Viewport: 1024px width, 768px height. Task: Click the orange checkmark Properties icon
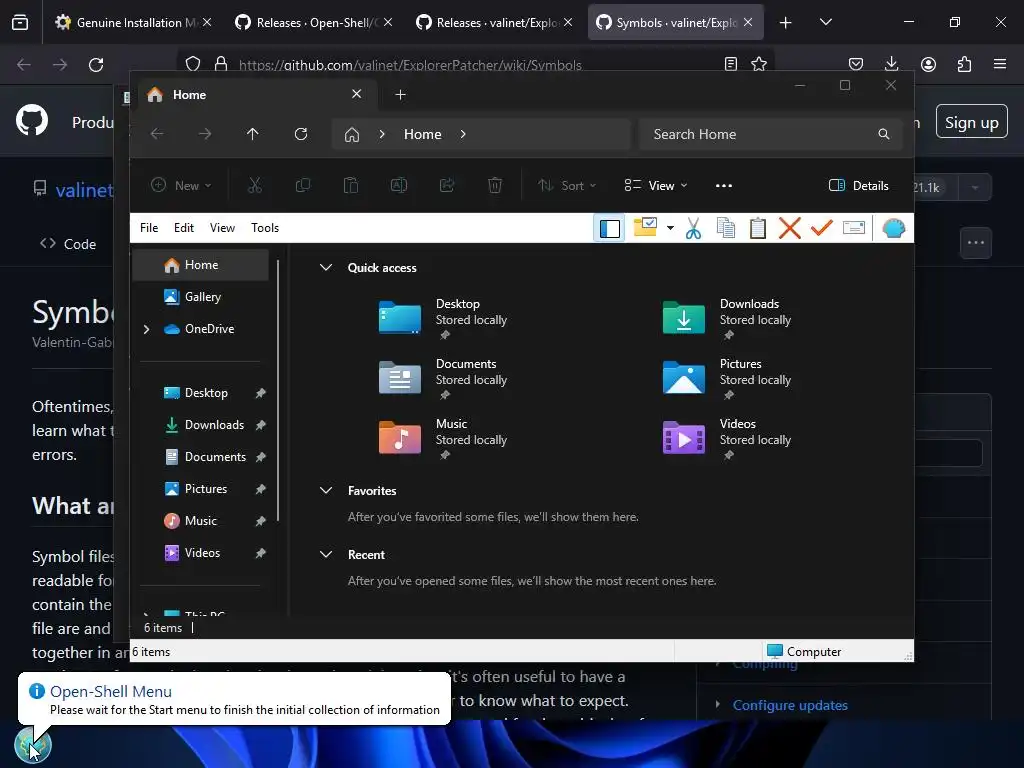click(822, 228)
